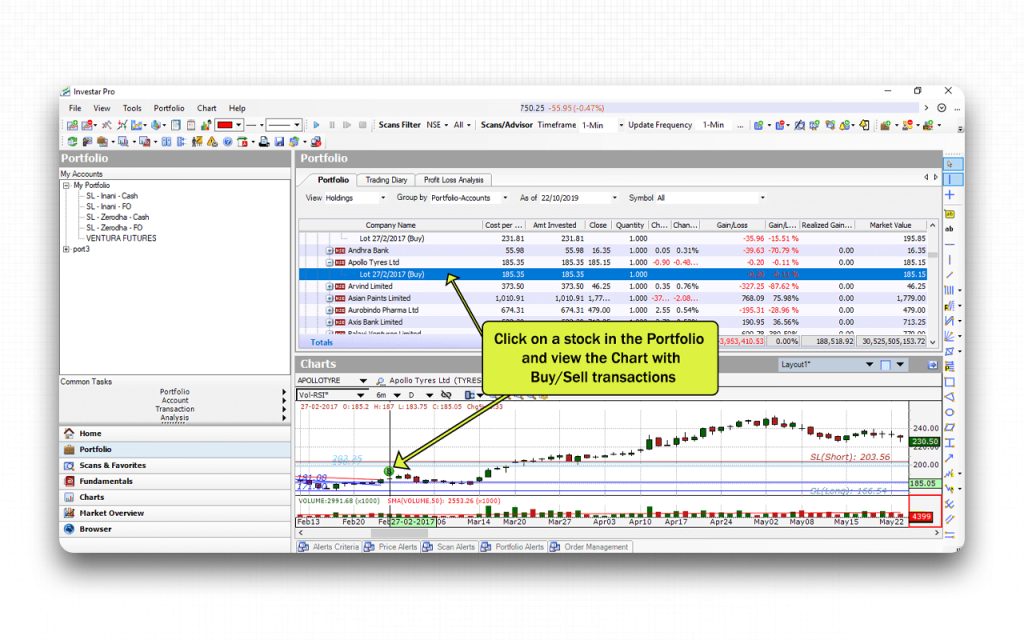Switch to the Trading Diary tab
Screen dimensions: 1024x640
[385, 180]
